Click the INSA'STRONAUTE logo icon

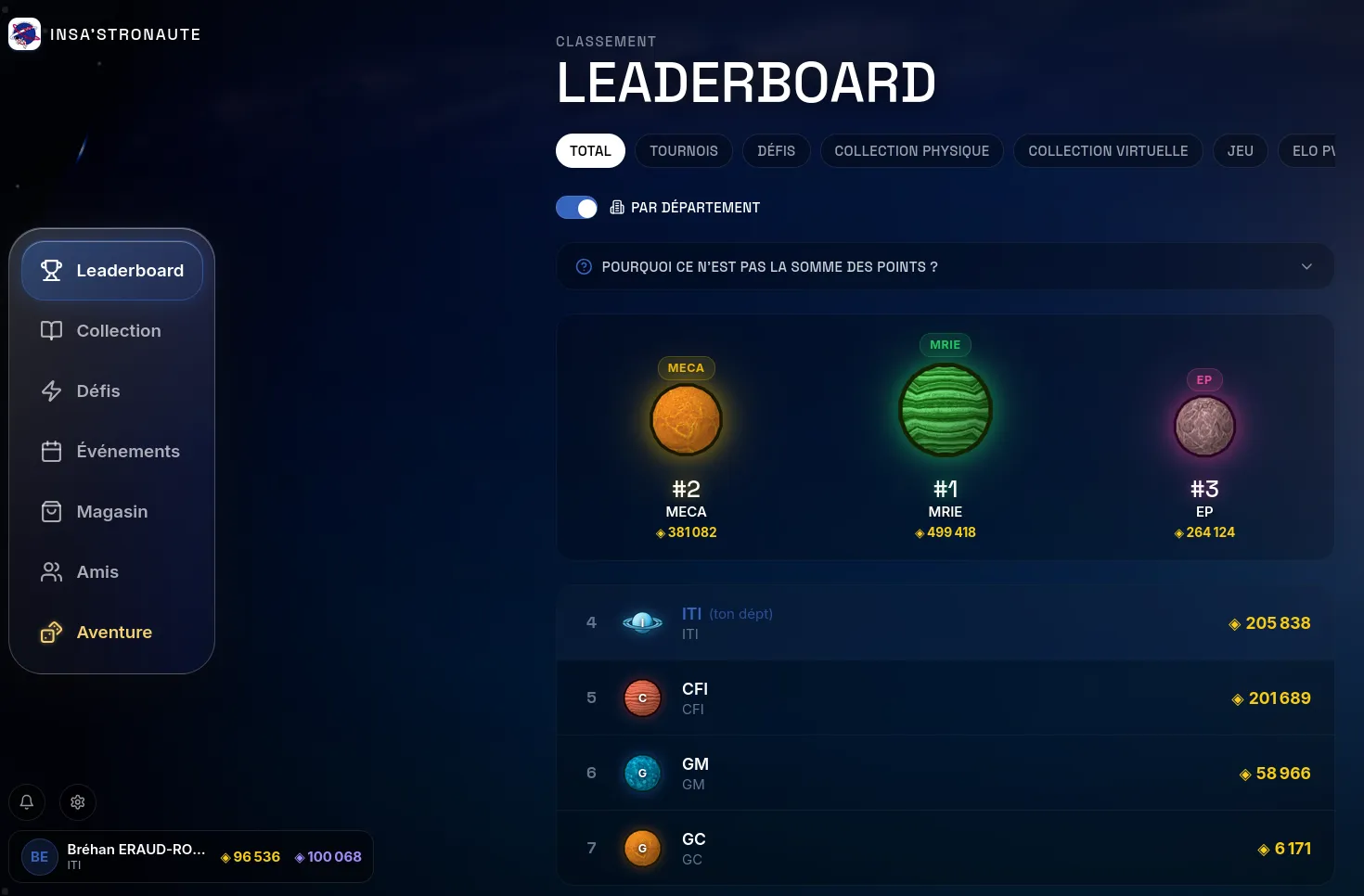point(24,34)
